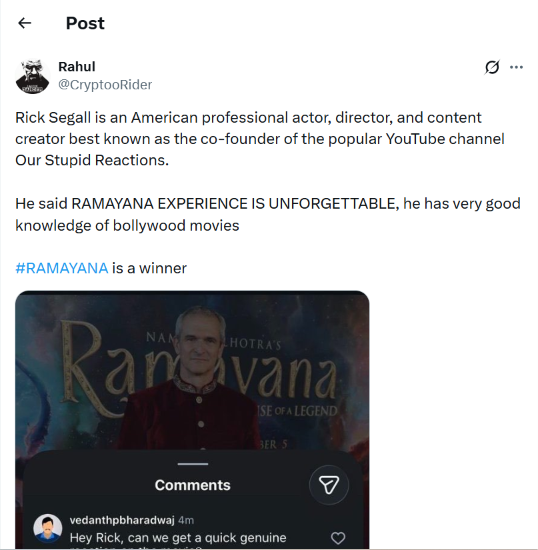Viewport: 538px width, 550px height.
Task: Click the Post page heading
Action: coord(85,23)
